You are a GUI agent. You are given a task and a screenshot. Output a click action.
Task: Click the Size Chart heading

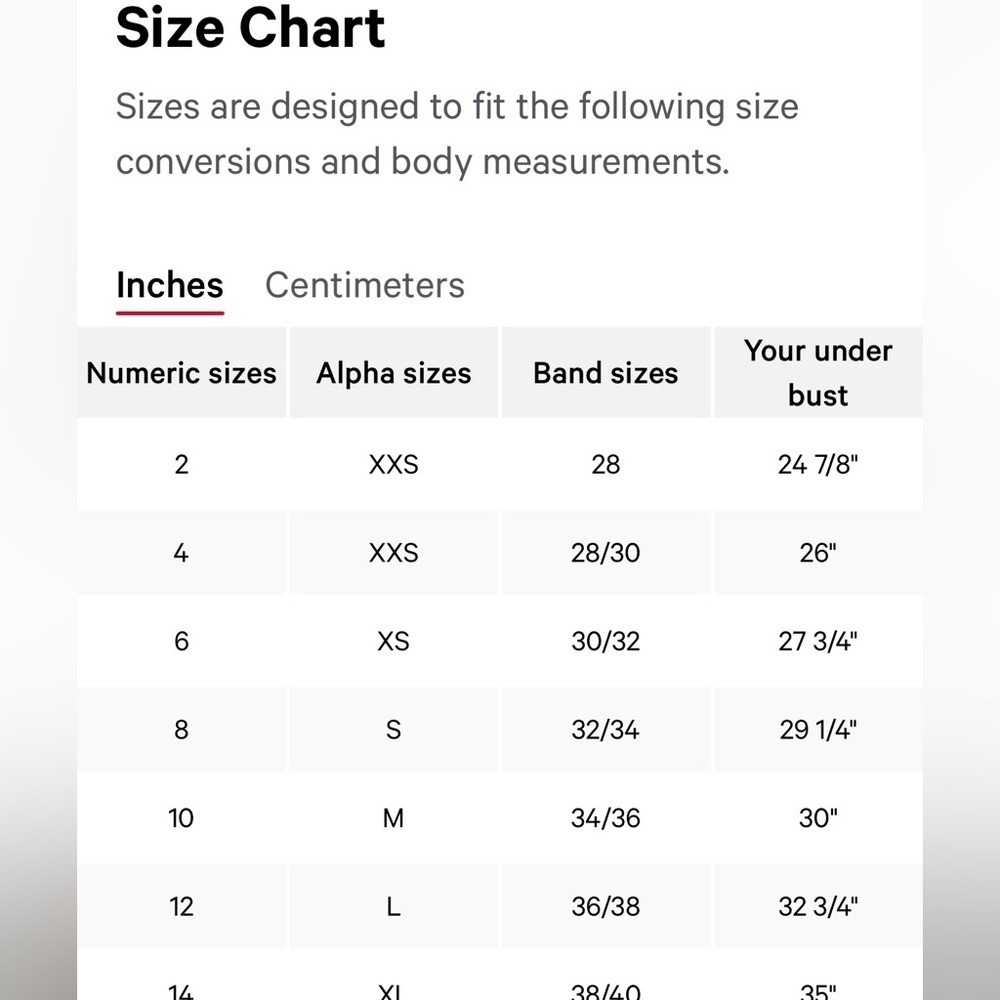[250, 27]
